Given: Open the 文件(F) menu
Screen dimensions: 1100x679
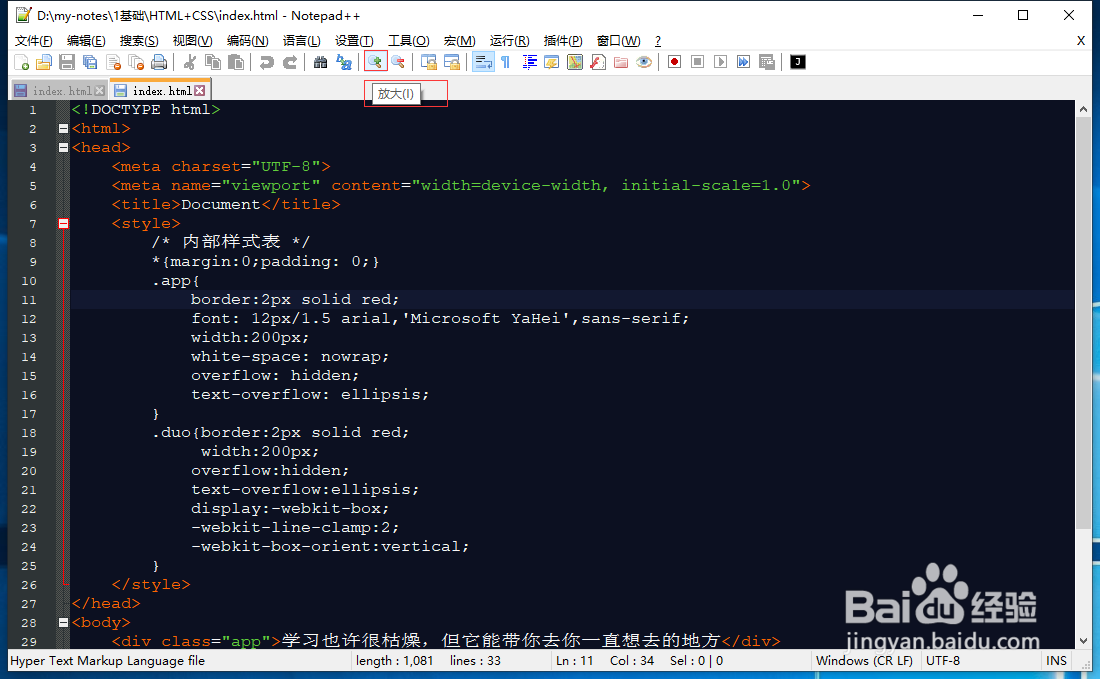Looking at the screenshot, I should point(34,41).
